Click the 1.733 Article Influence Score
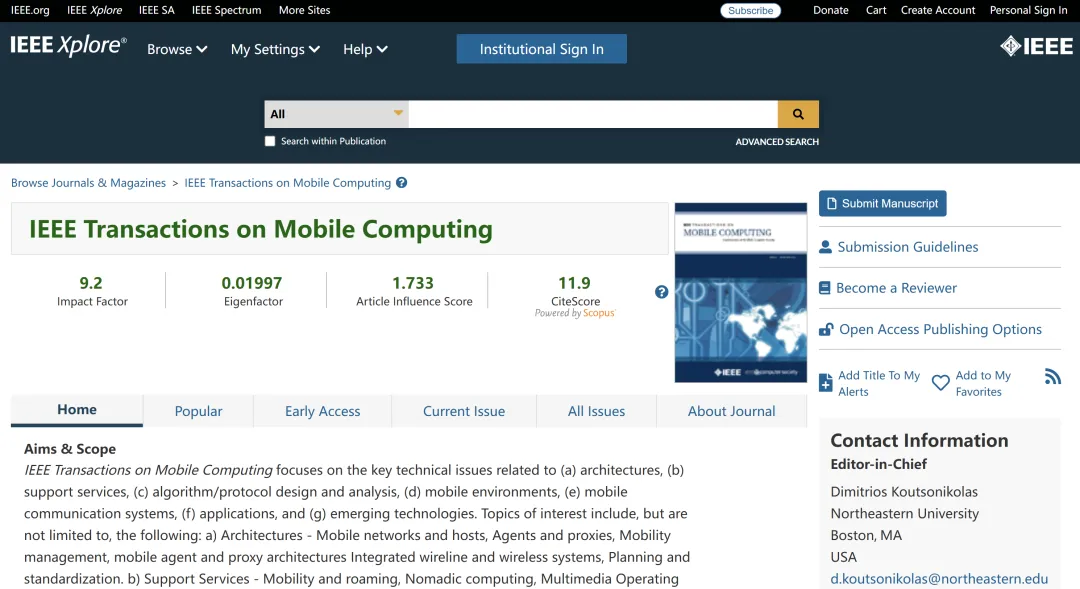This screenshot has height=589, width=1080. click(x=413, y=283)
